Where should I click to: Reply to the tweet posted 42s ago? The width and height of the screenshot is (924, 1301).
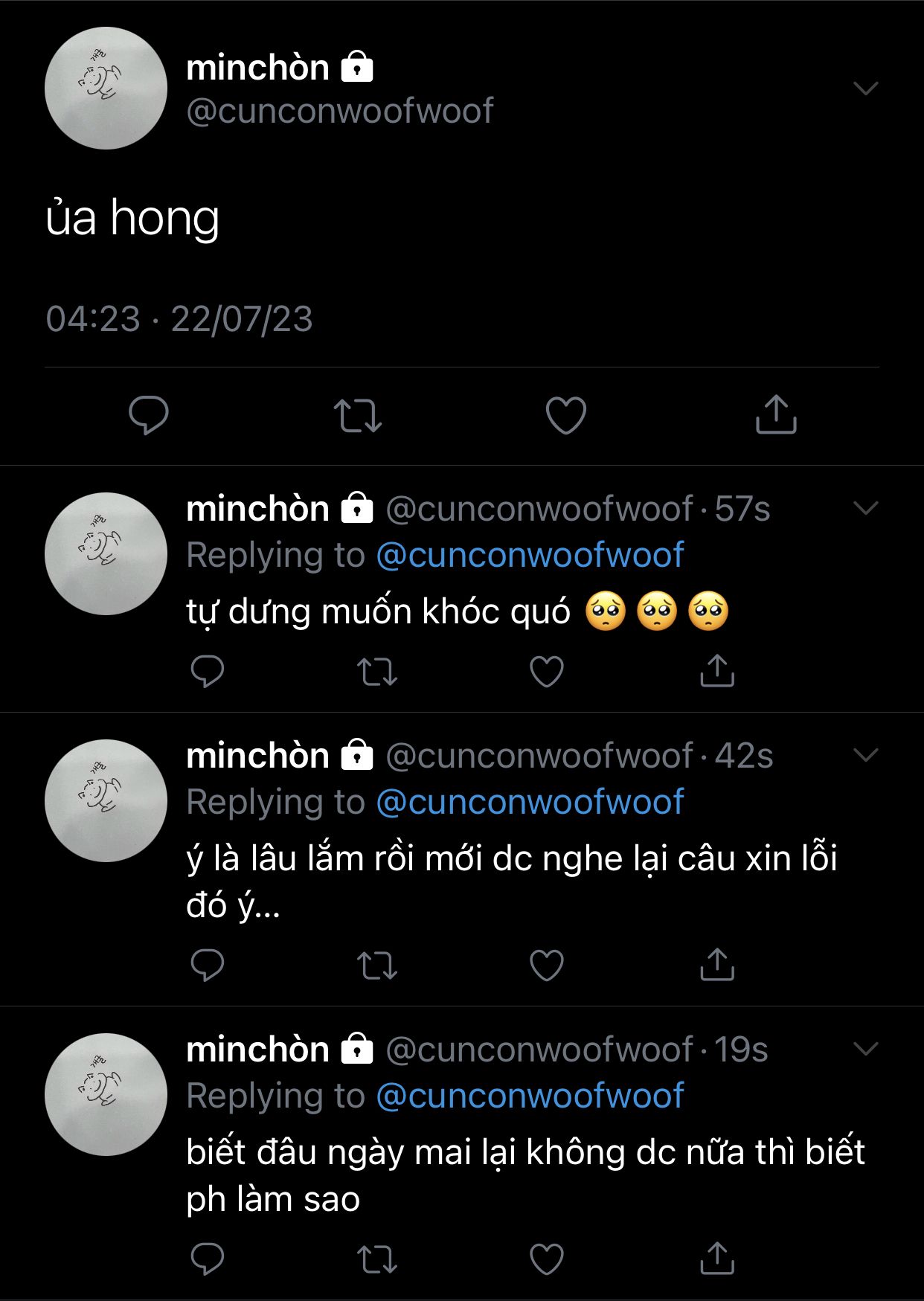point(208,965)
